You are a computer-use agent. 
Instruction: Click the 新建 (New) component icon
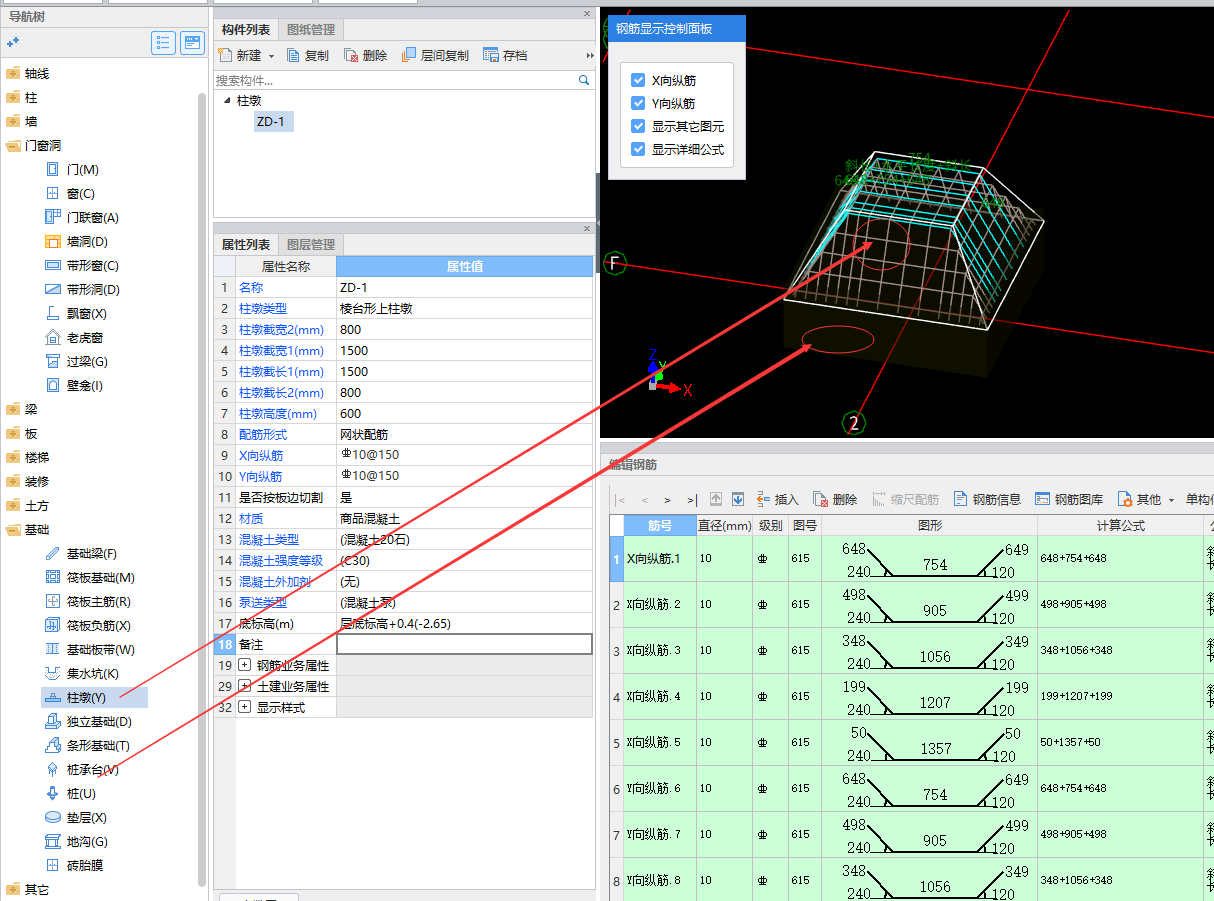click(225, 56)
